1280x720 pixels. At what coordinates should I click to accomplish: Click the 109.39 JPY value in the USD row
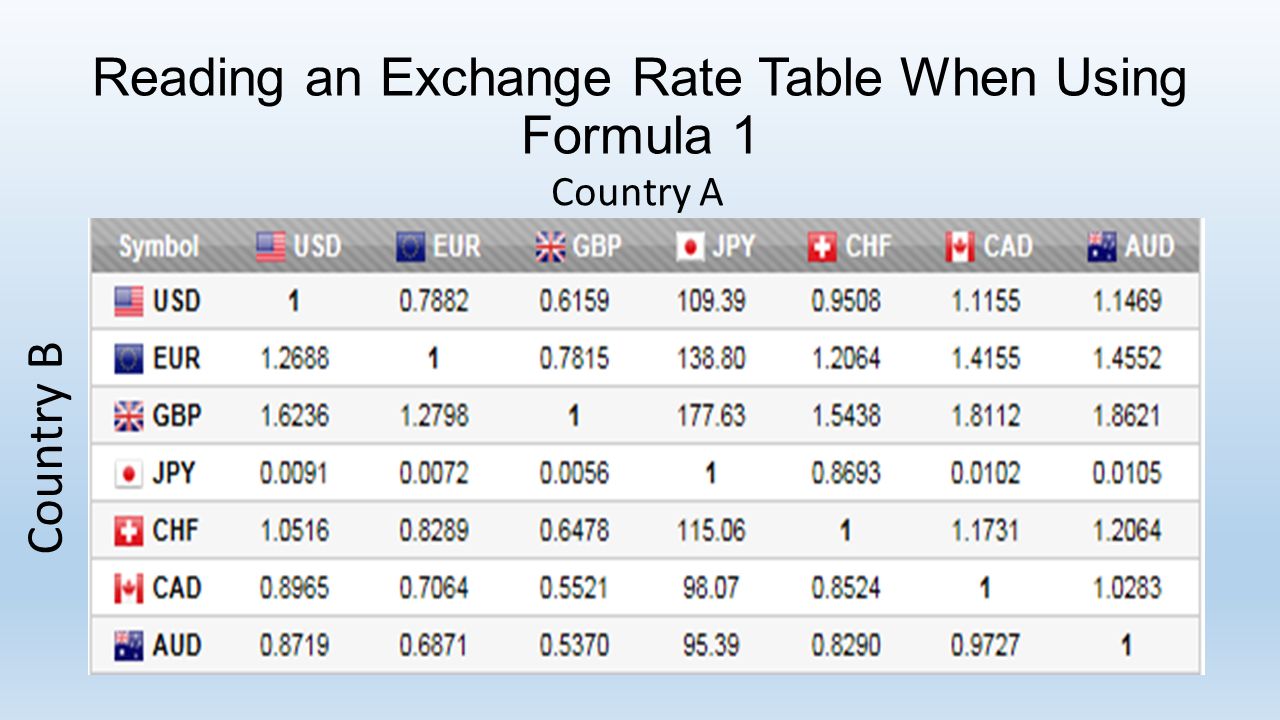(711, 301)
